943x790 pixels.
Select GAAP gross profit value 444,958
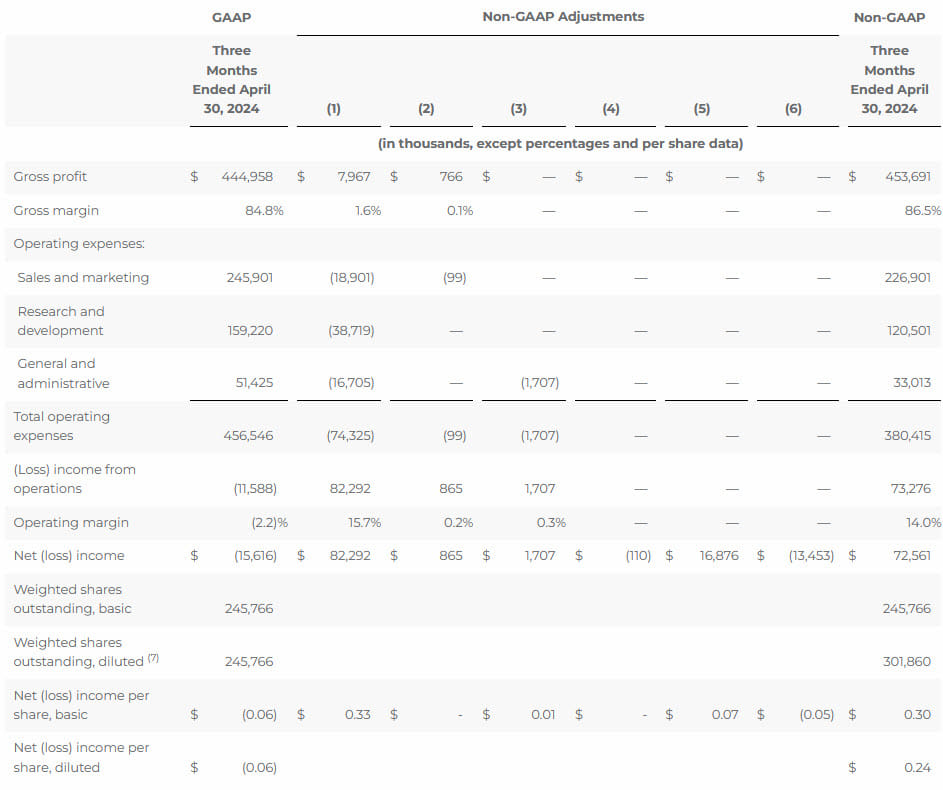click(247, 177)
